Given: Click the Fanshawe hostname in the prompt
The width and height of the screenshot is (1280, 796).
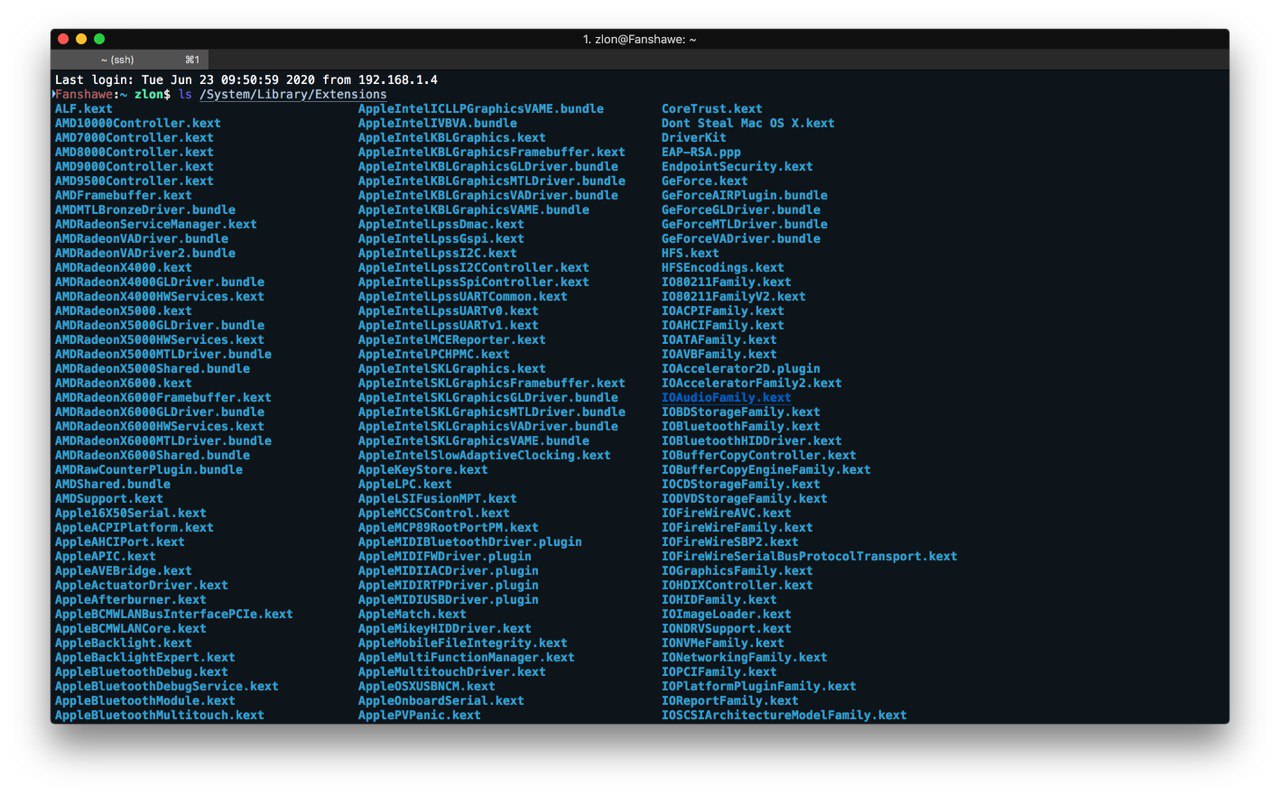Looking at the screenshot, I should click(x=86, y=94).
